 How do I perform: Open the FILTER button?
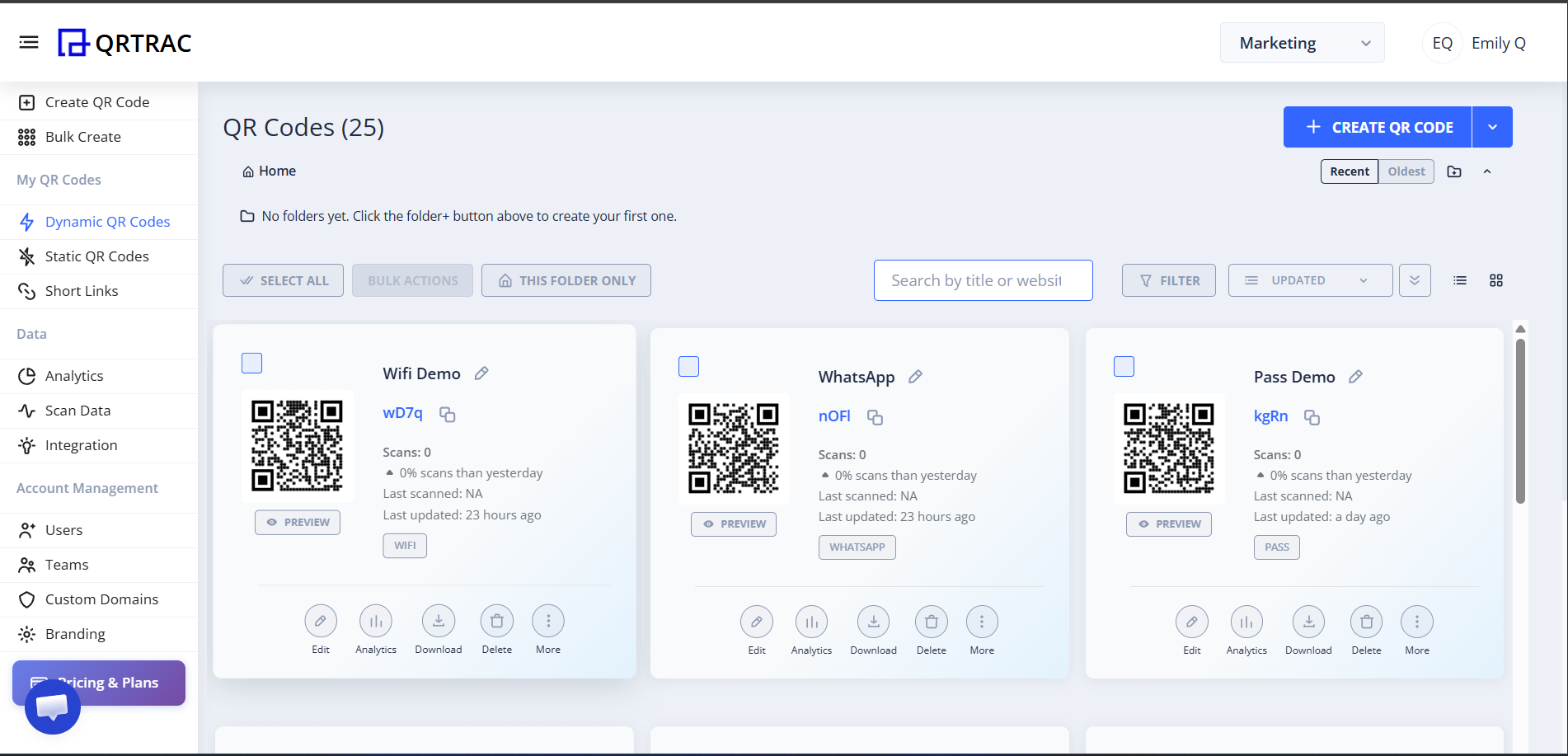pos(1169,280)
